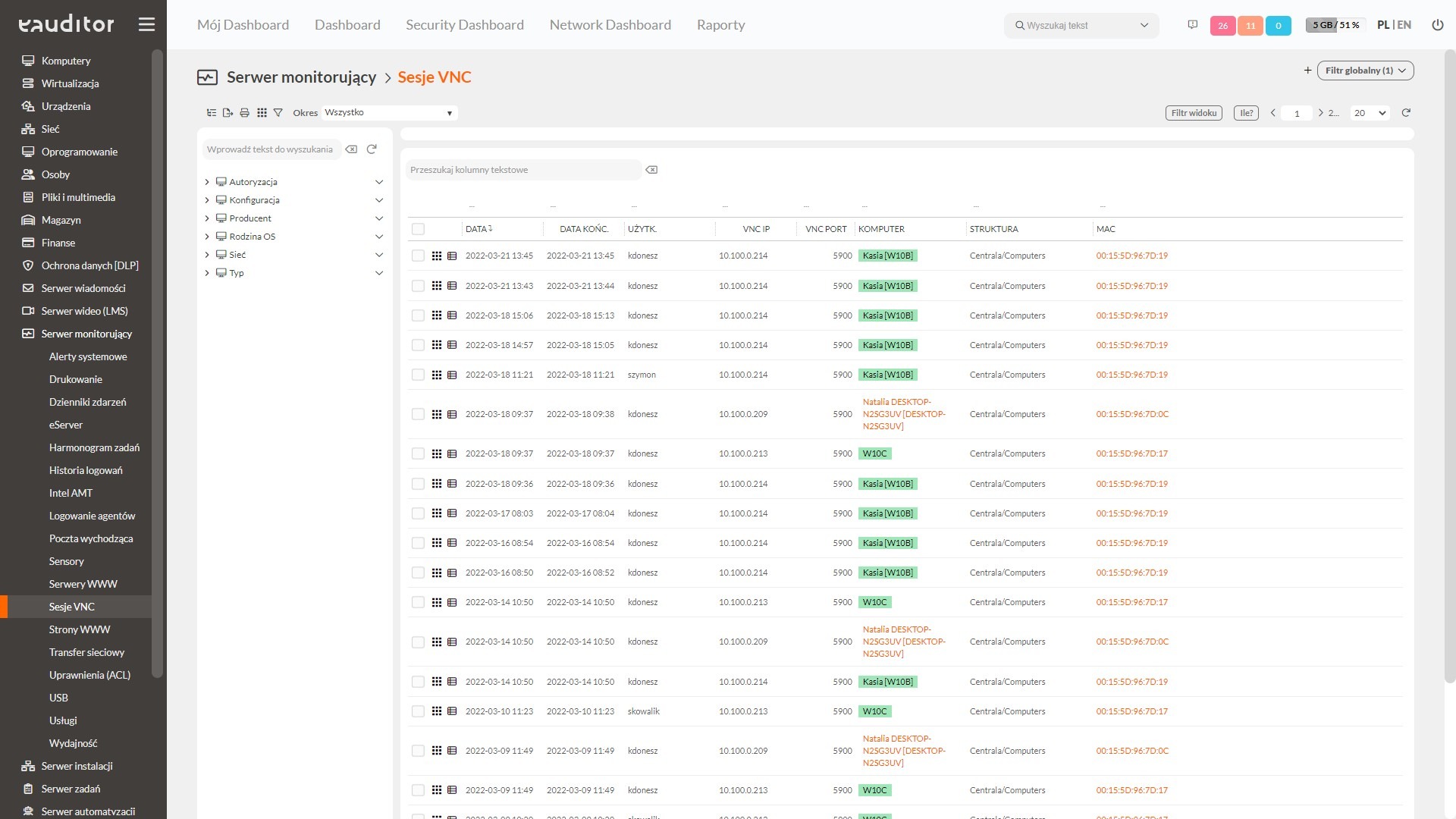Click the blue 0 alerts badge
The width and height of the screenshot is (1456, 819).
(x=1279, y=26)
